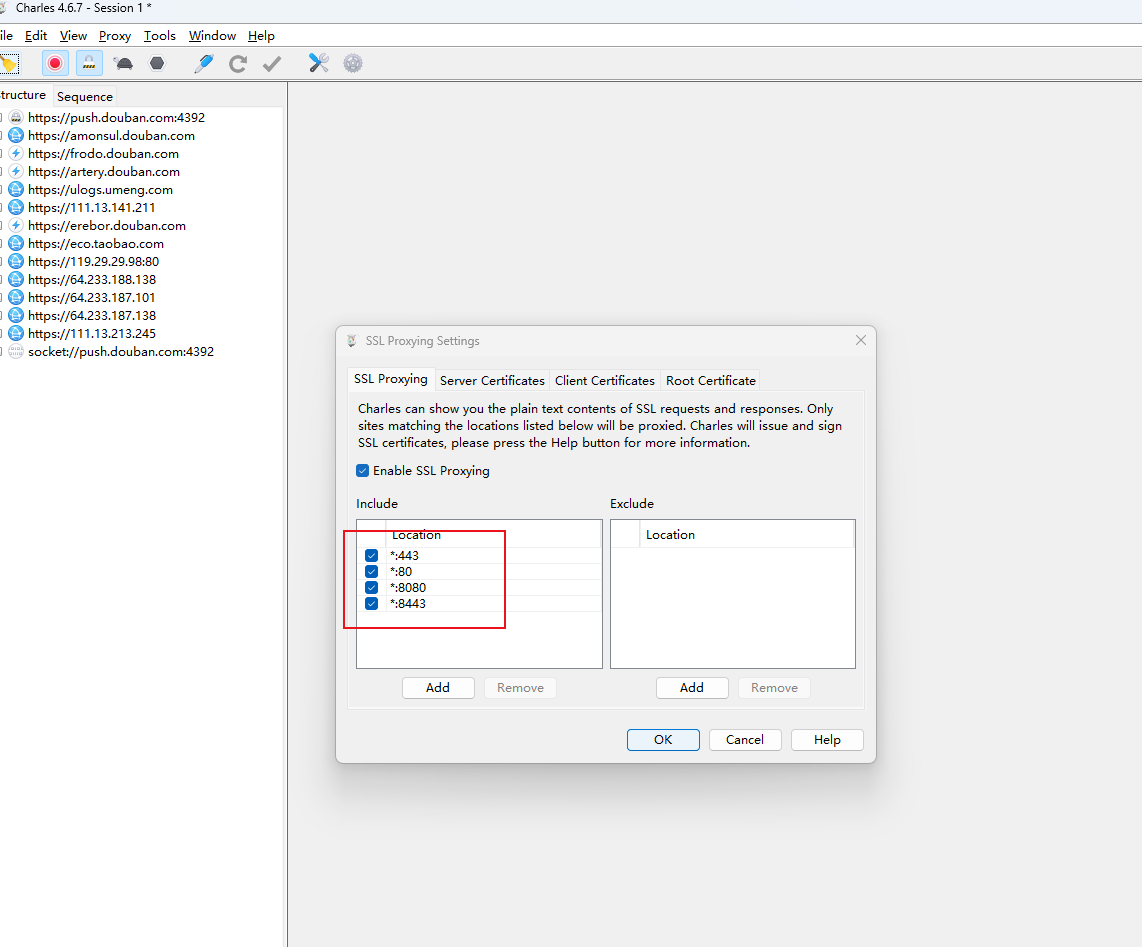Select https://erebor.douban.com in tree
The width and height of the screenshot is (1142, 947).
click(x=107, y=226)
